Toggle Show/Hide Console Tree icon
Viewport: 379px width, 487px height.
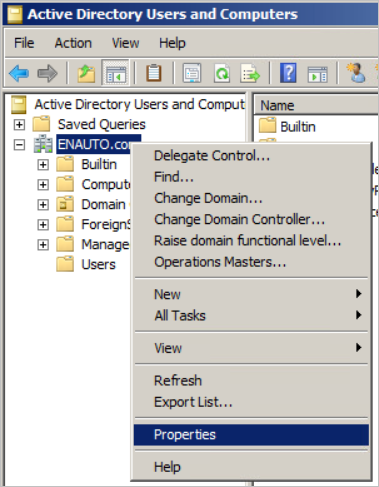click(x=115, y=73)
